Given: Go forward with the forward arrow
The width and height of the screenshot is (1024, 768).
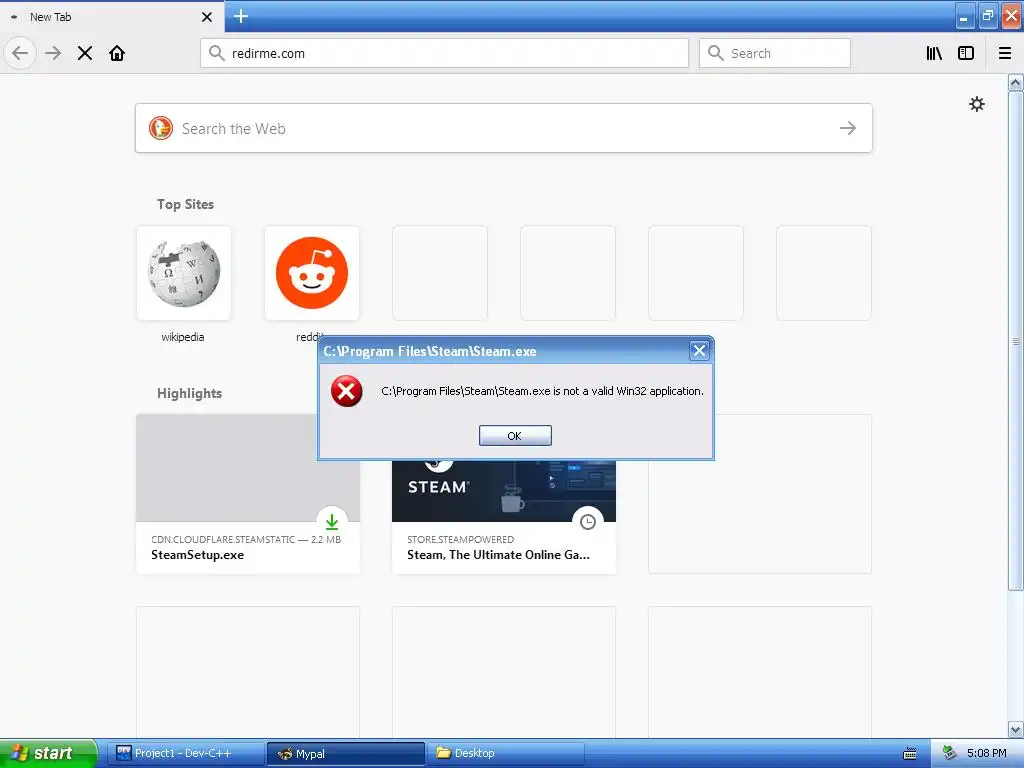Looking at the screenshot, I should tap(53, 53).
